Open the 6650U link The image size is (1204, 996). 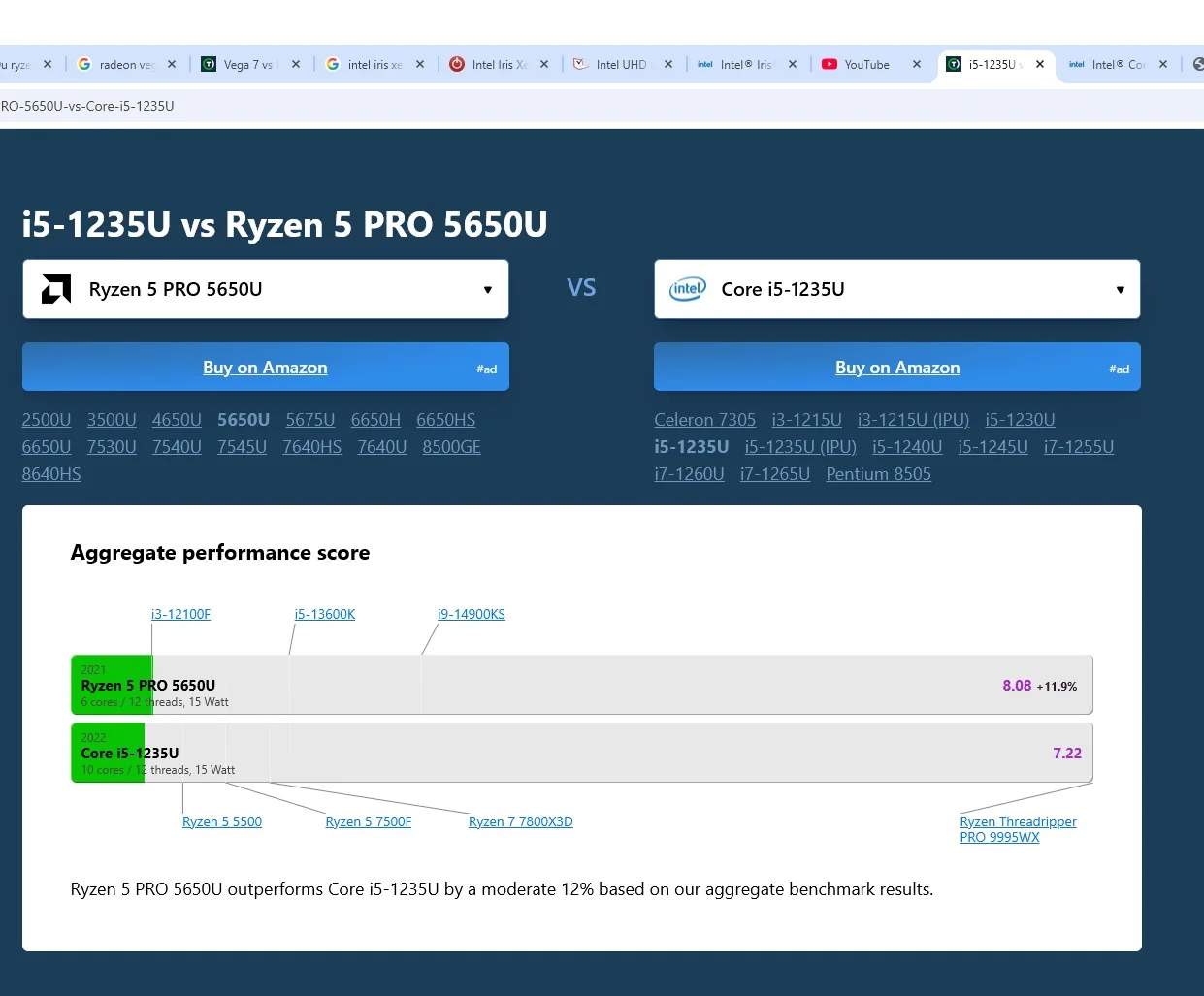[x=47, y=447]
